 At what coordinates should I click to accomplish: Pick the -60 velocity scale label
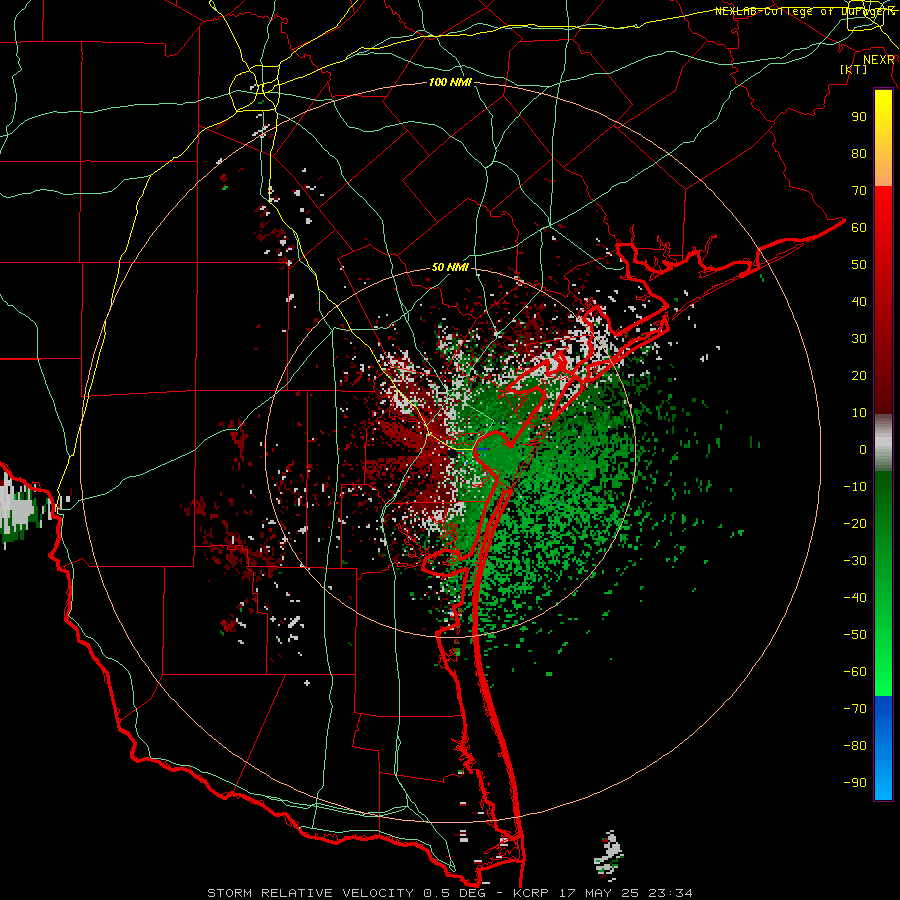[855, 672]
